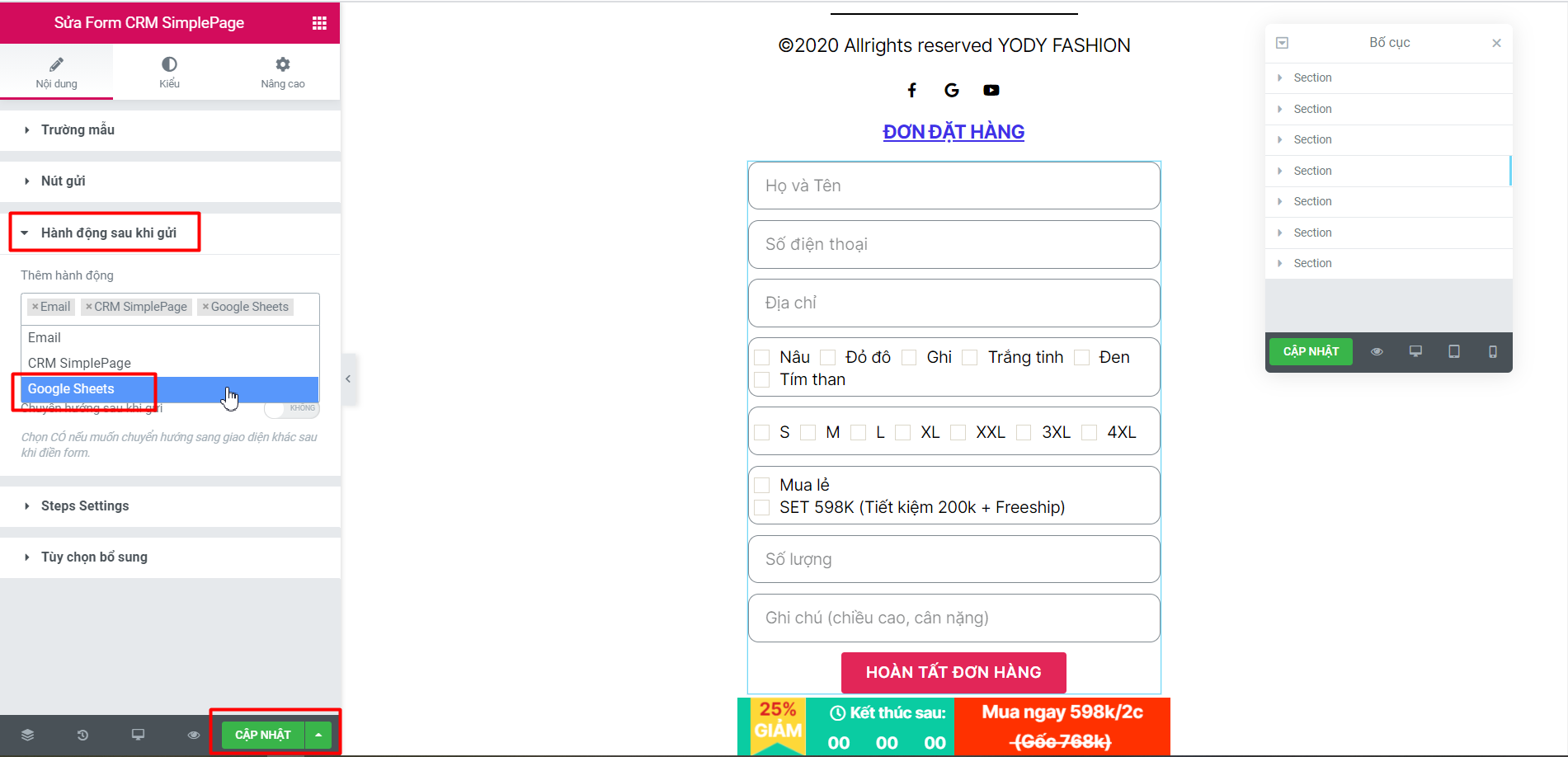Click preview eye icon in left footer

194,735
